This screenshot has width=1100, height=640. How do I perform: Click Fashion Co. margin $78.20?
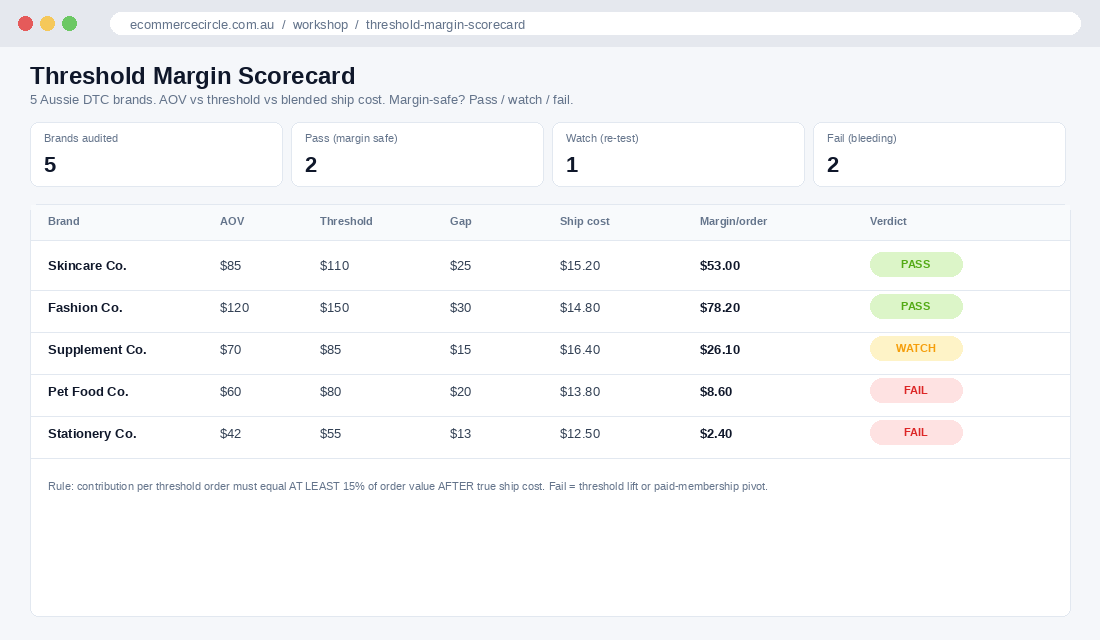(x=720, y=307)
